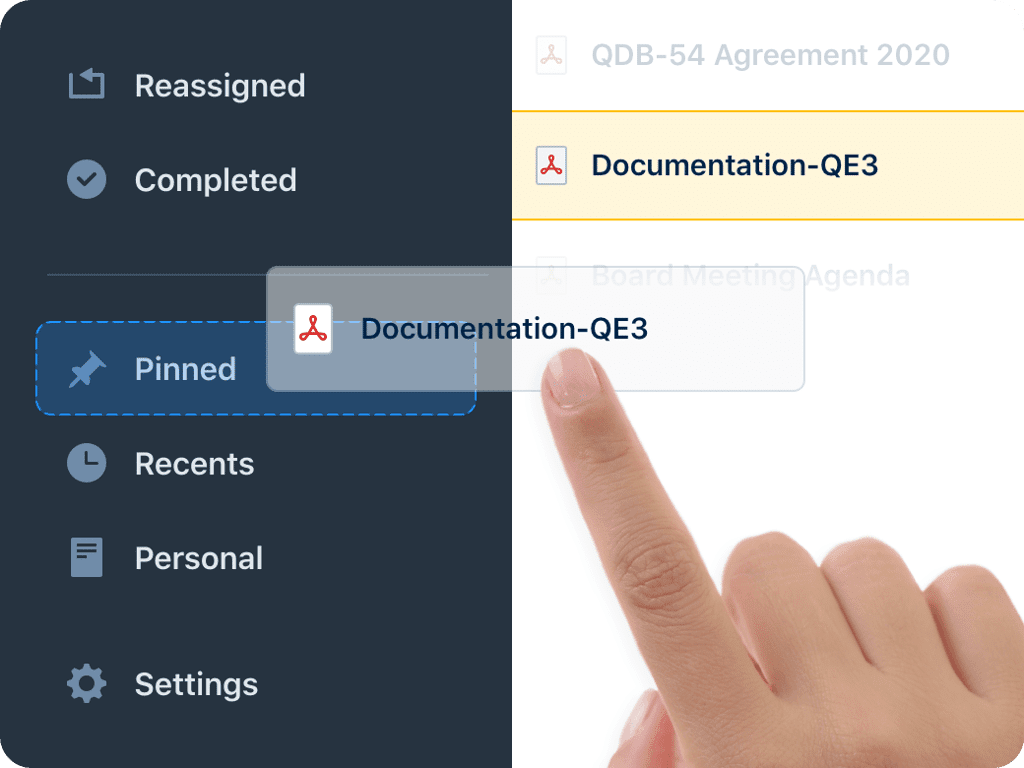Open Settings from the sidebar
Image resolution: width=1024 pixels, height=768 pixels.
(x=197, y=684)
